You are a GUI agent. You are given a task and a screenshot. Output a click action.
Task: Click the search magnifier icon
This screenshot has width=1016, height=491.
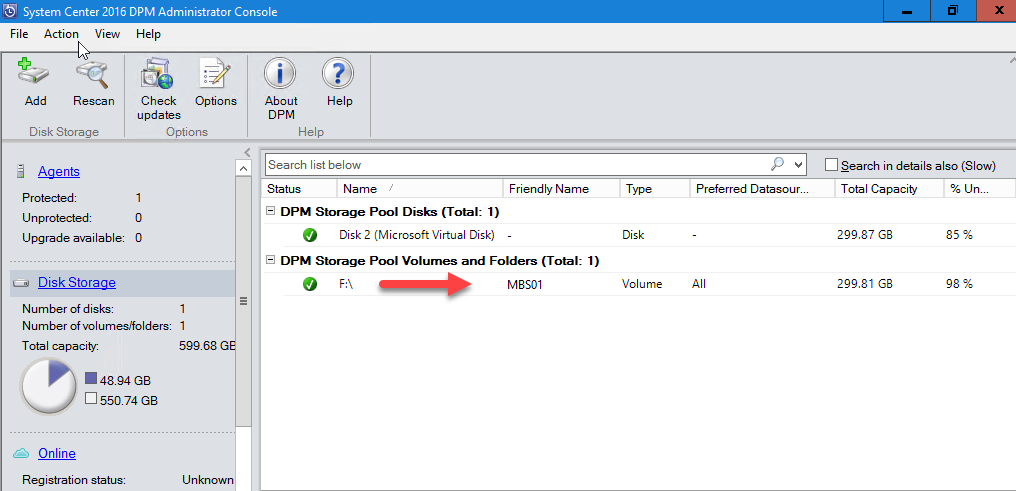778,165
